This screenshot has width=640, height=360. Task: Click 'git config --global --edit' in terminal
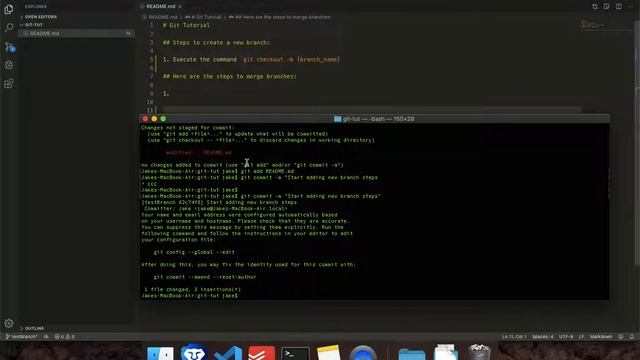point(194,252)
